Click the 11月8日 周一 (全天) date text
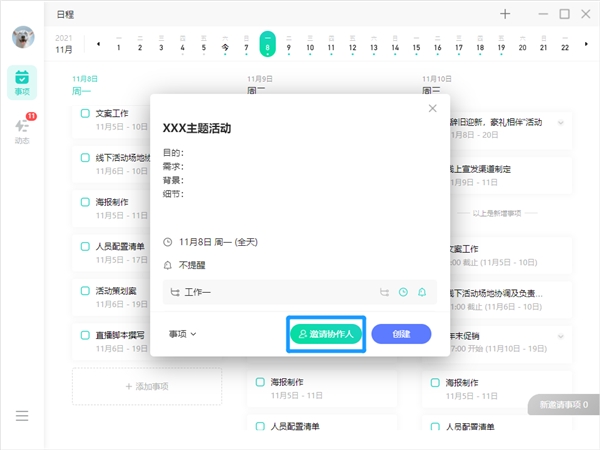Image resolution: width=600 pixels, height=450 pixels. pos(218,242)
